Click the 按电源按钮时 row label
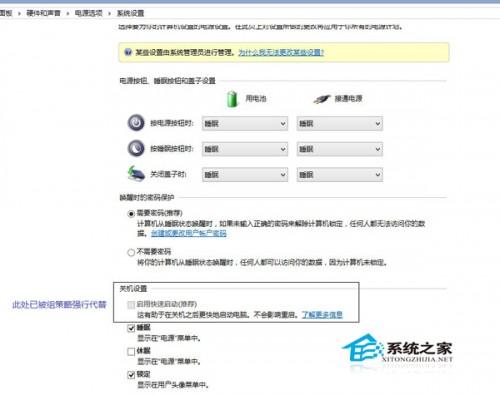 click(172, 123)
